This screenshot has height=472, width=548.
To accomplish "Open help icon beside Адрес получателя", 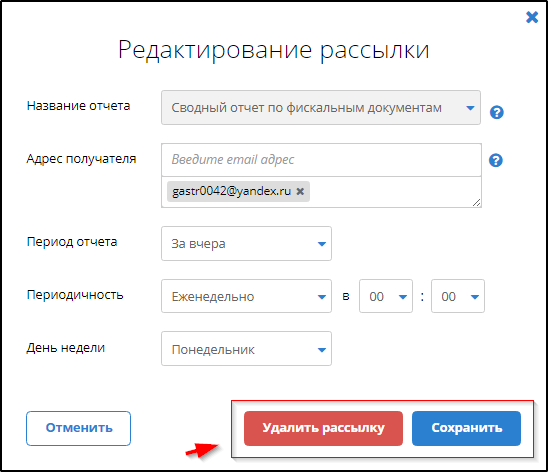I will (x=496, y=160).
